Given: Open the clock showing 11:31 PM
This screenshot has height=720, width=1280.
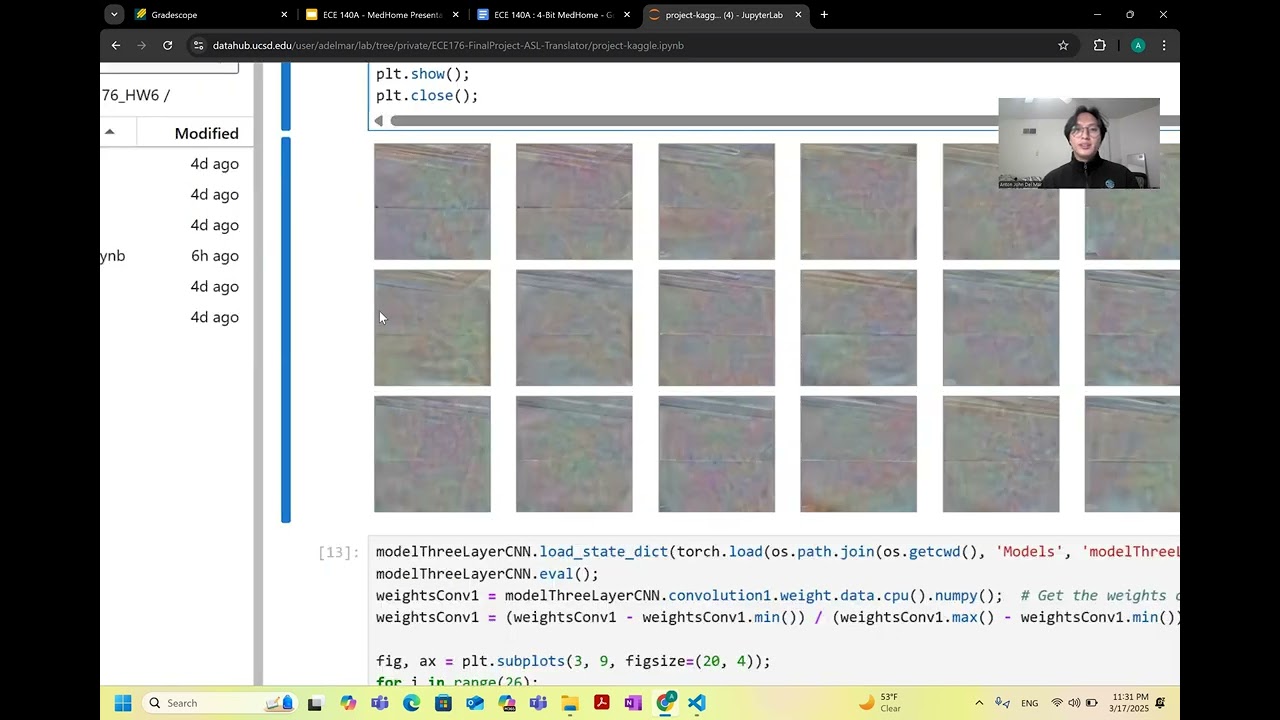Looking at the screenshot, I should pyautogui.click(x=1130, y=703).
